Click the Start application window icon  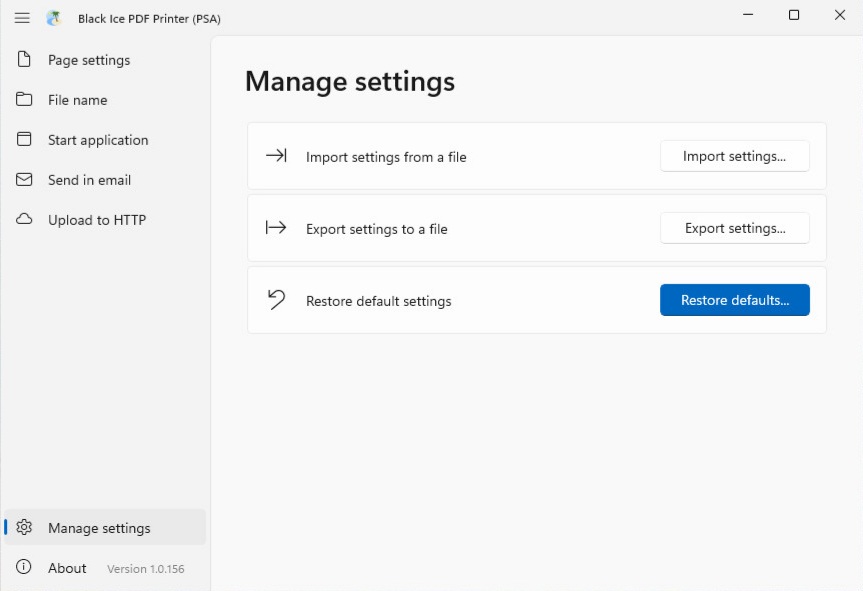click(24, 139)
